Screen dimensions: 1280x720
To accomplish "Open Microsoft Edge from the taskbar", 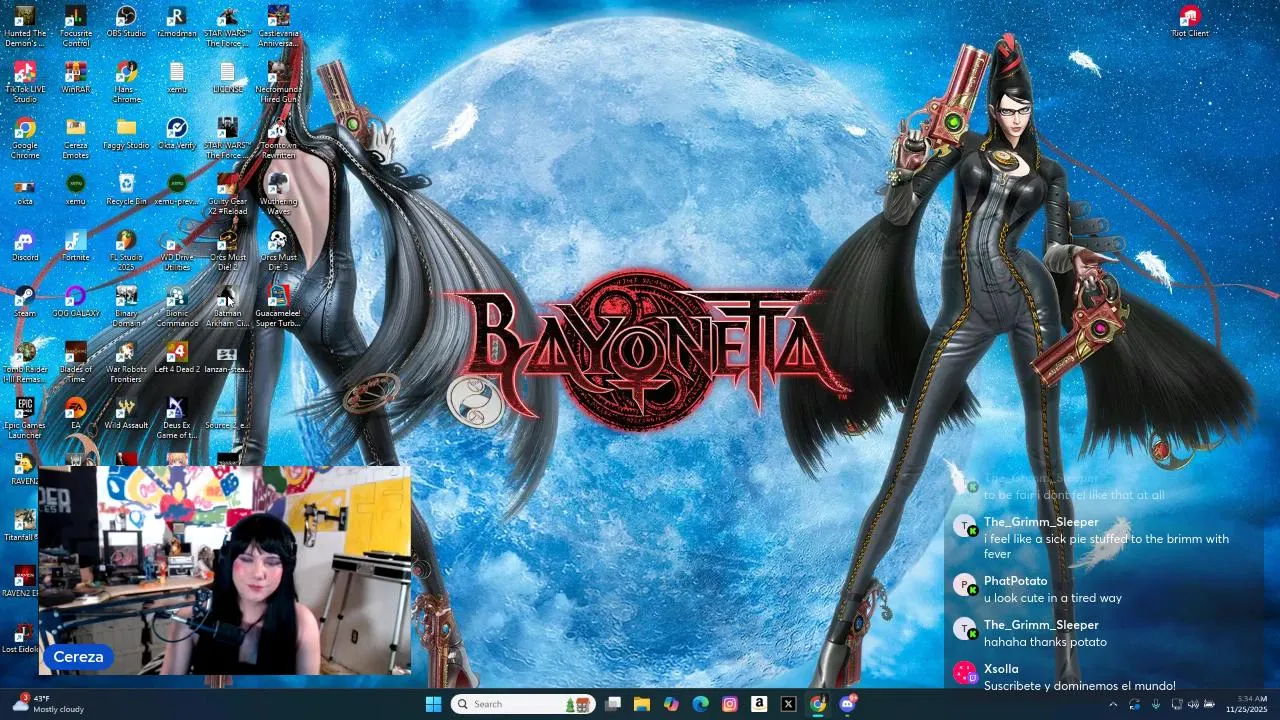I will [701, 704].
